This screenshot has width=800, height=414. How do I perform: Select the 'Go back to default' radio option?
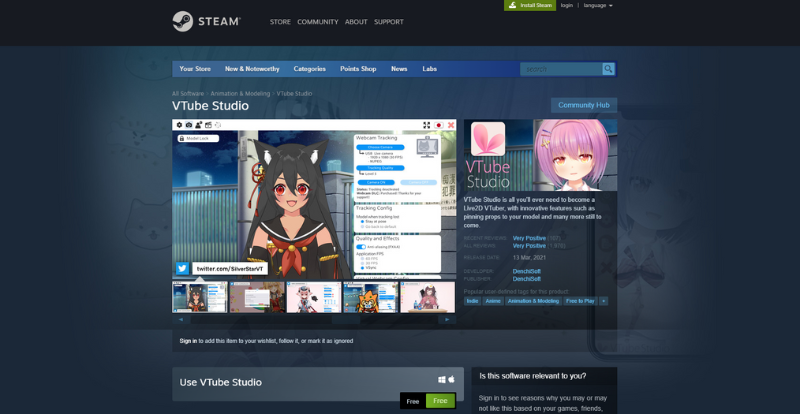pyautogui.click(x=362, y=227)
